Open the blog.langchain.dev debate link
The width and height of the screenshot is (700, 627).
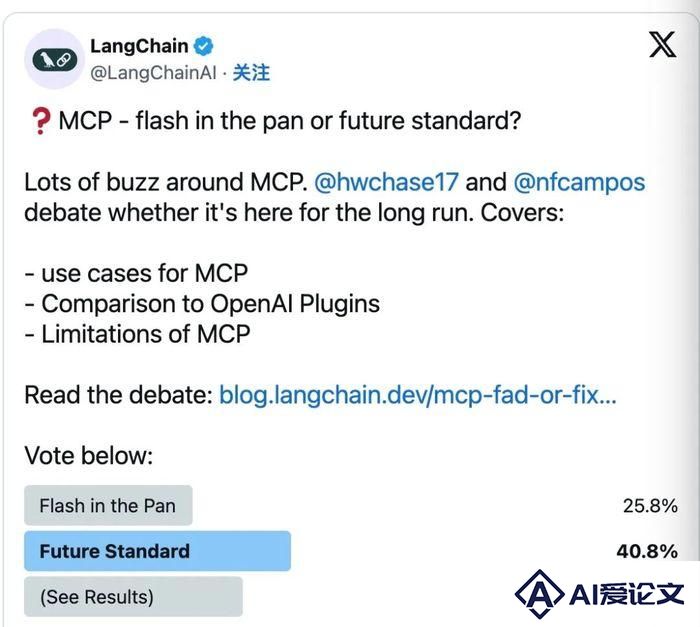pos(417,395)
